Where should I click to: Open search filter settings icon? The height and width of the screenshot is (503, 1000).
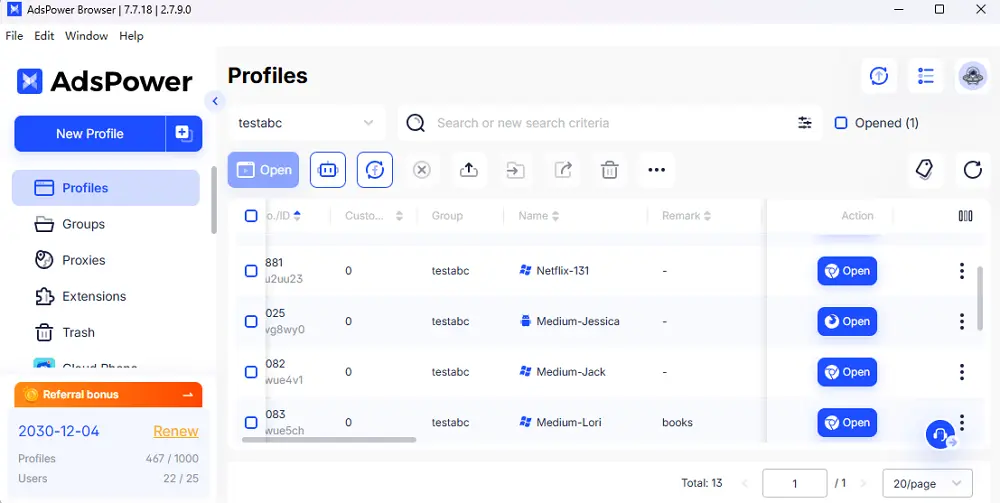(x=804, y=123)
